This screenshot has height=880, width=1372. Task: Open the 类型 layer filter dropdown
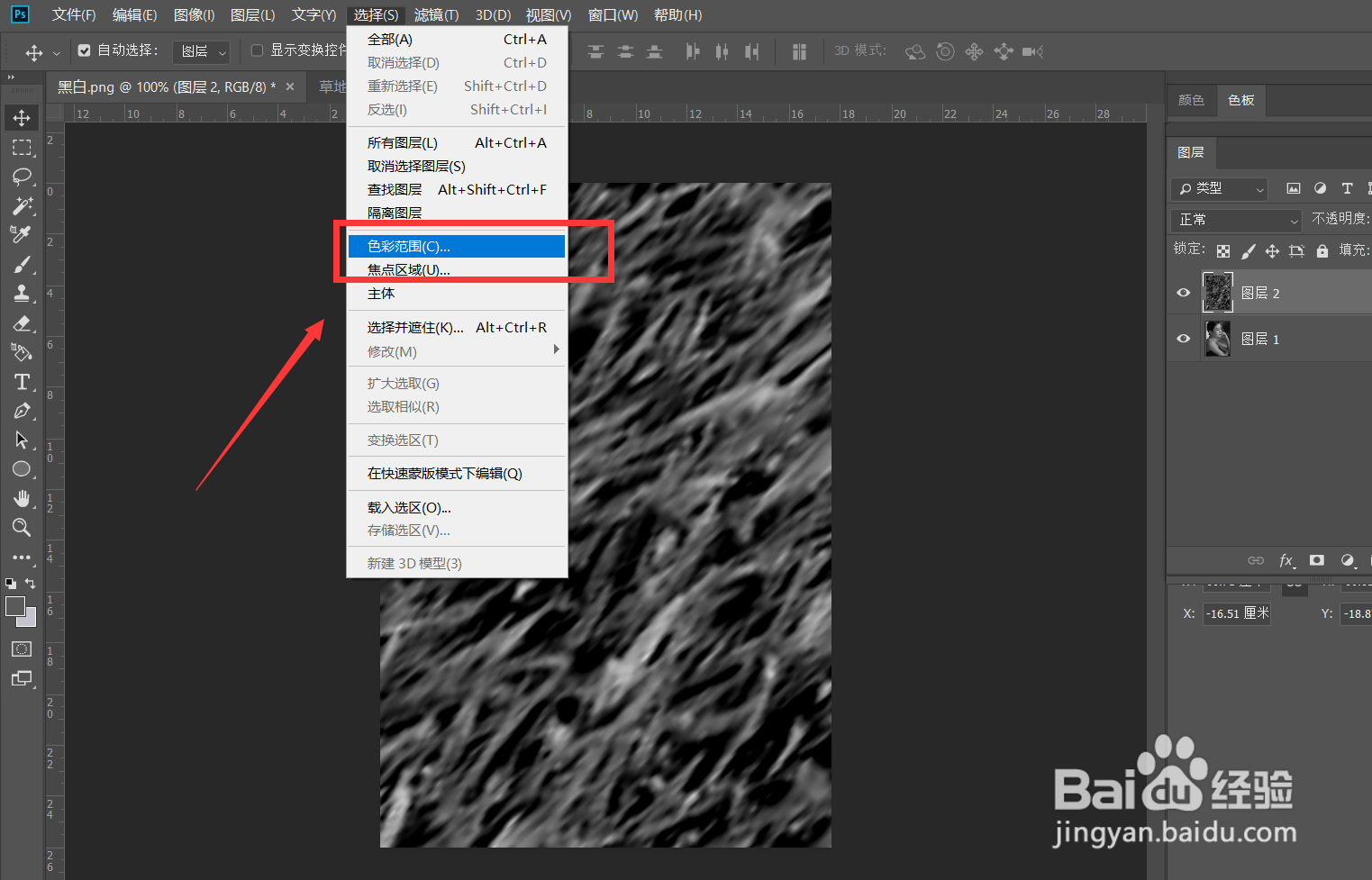click(1219, 188)
